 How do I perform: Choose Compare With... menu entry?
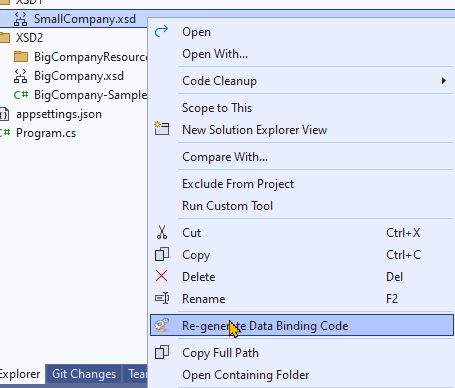tap(225, 157)
